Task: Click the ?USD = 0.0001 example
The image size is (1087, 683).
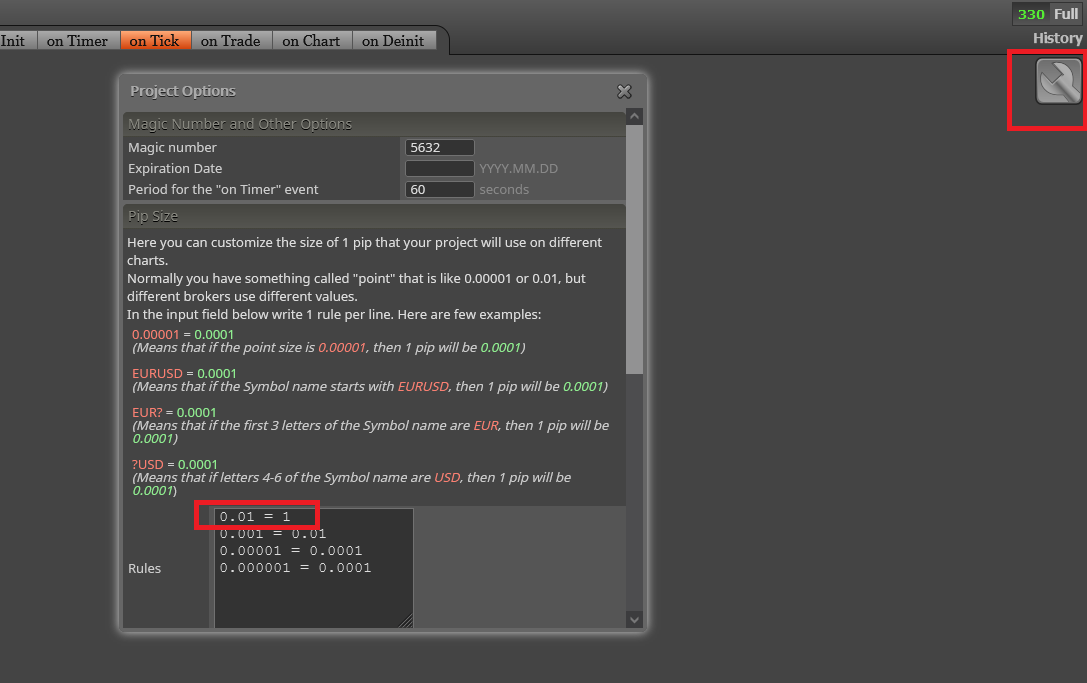Action: pos(175,464)
